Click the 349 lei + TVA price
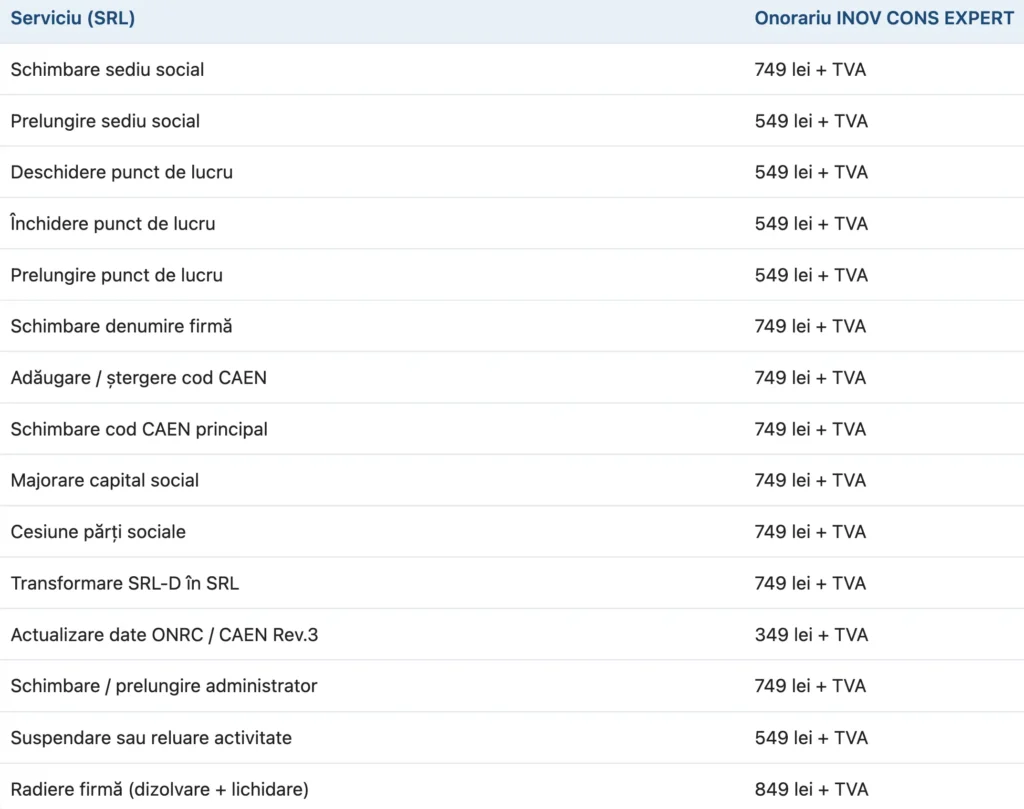 [x=811, y=635]
